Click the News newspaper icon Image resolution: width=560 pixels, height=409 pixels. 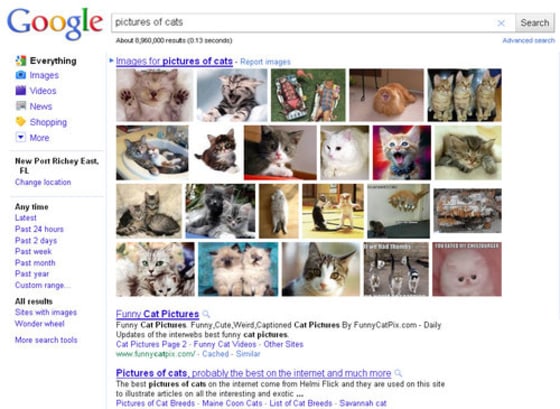click(x=21, y=106)
